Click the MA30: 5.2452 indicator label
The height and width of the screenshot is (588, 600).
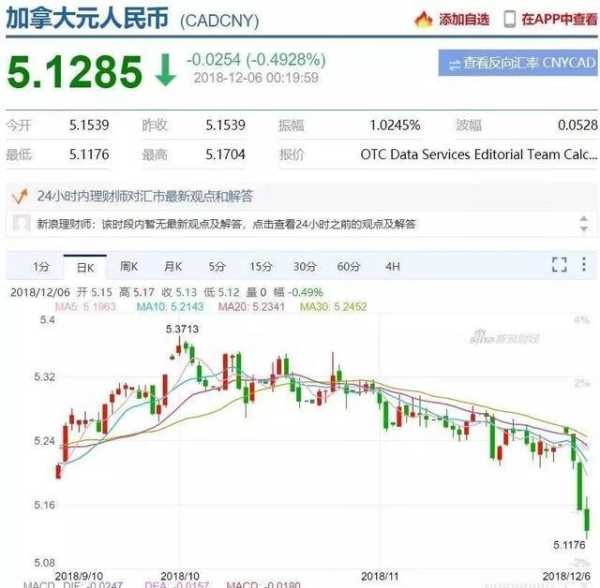coord(333,307)
